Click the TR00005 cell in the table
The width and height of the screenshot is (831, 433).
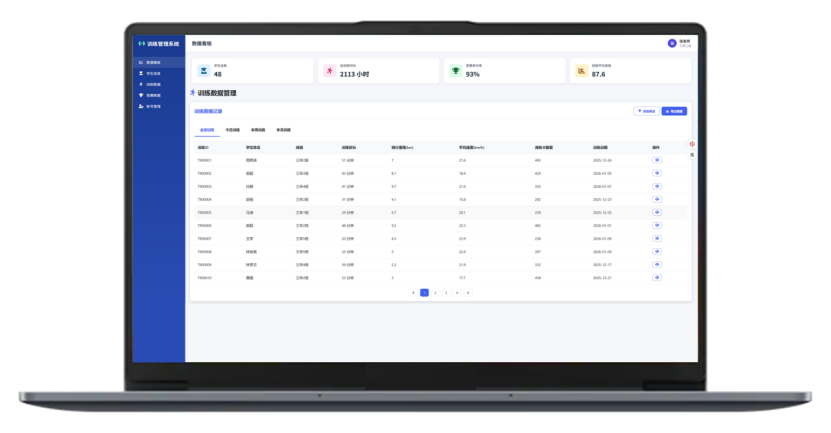coord(204,213)
